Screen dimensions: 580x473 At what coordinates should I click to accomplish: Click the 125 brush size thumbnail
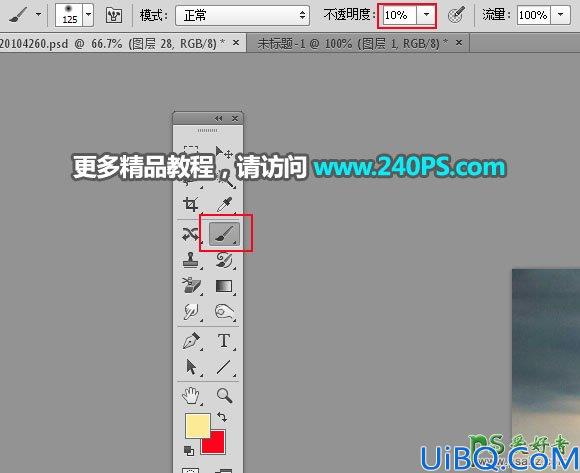69,15
